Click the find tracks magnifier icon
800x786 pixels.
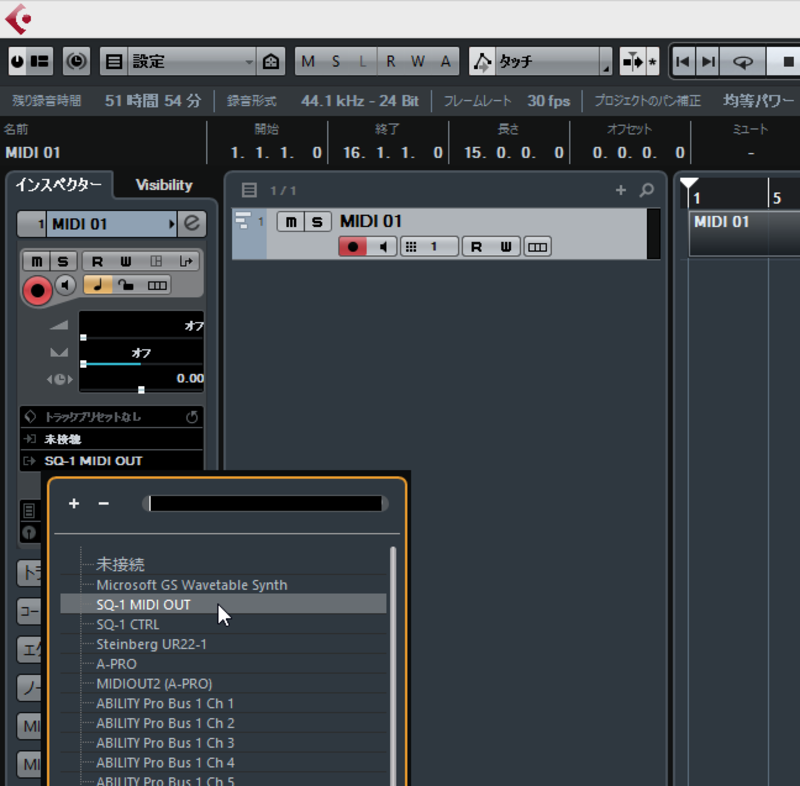pos(647,190)
